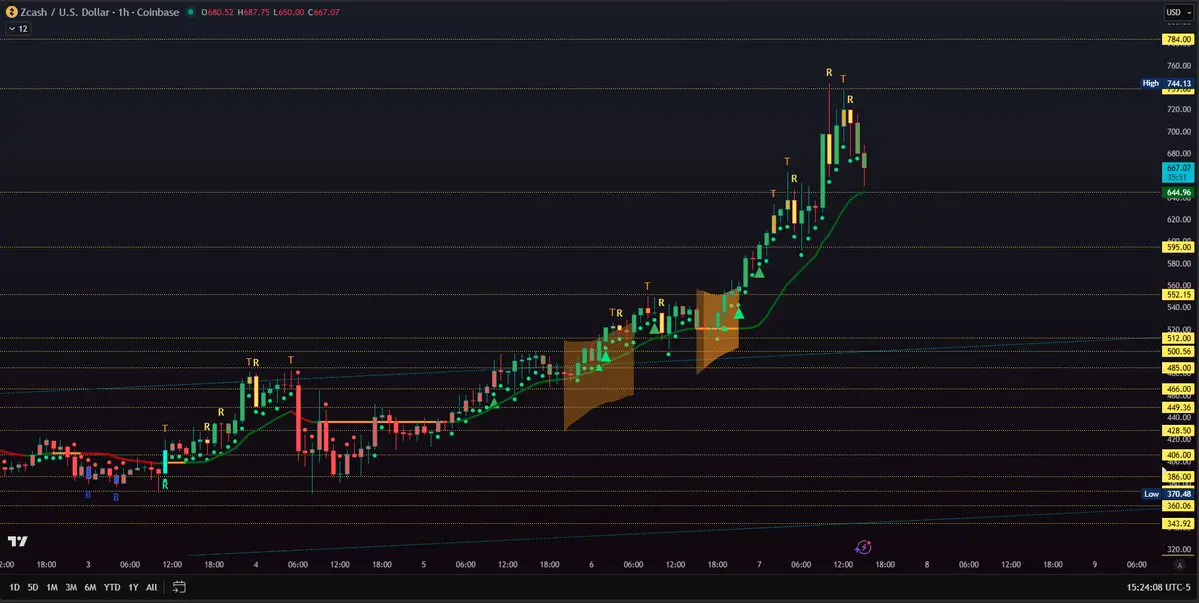Click the 512.00 price level label

1178,338
